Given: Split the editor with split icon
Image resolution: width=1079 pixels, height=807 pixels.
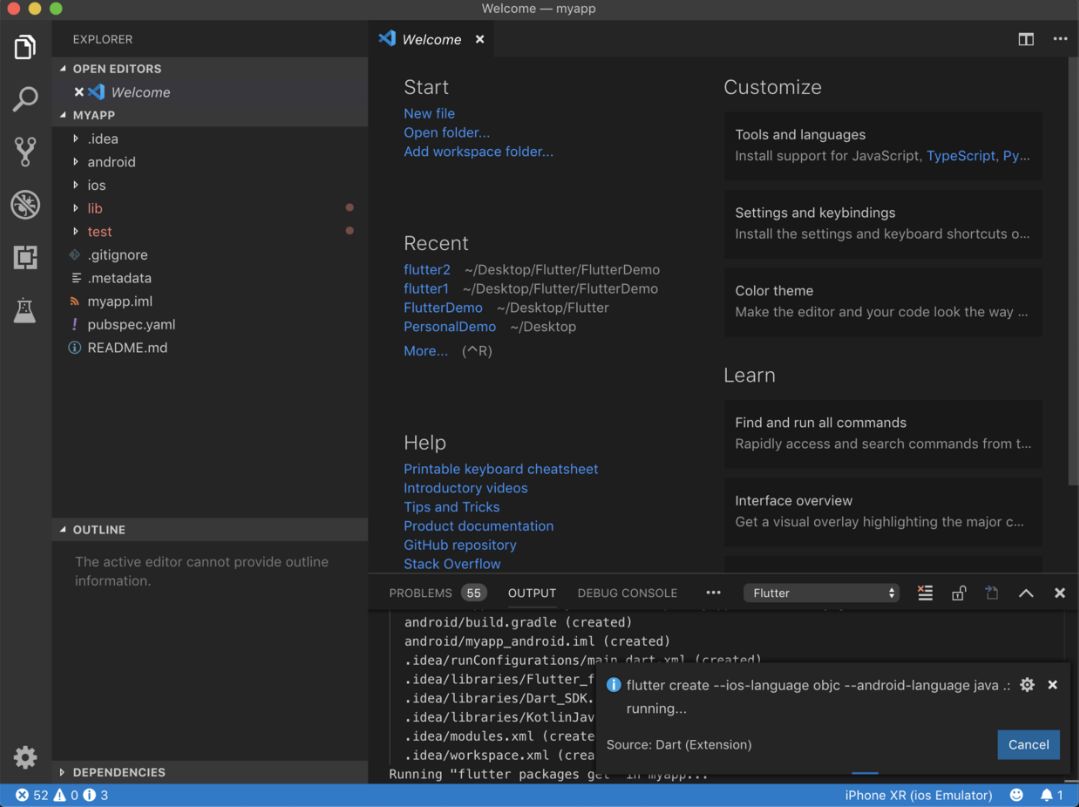Looking at the screenshot, I should click(1026, 39).
